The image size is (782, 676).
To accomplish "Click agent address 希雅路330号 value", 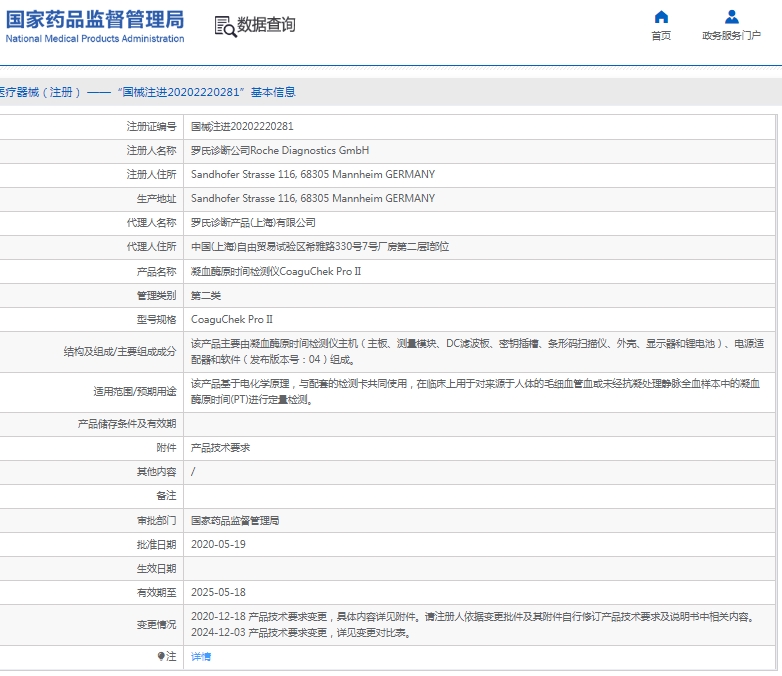I will coord(320,246).
